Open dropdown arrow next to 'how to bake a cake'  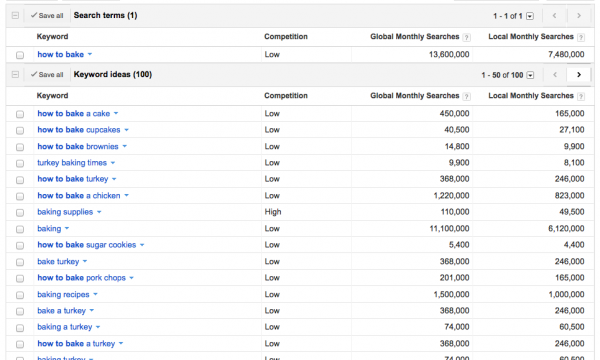click(x=116, y=113)
